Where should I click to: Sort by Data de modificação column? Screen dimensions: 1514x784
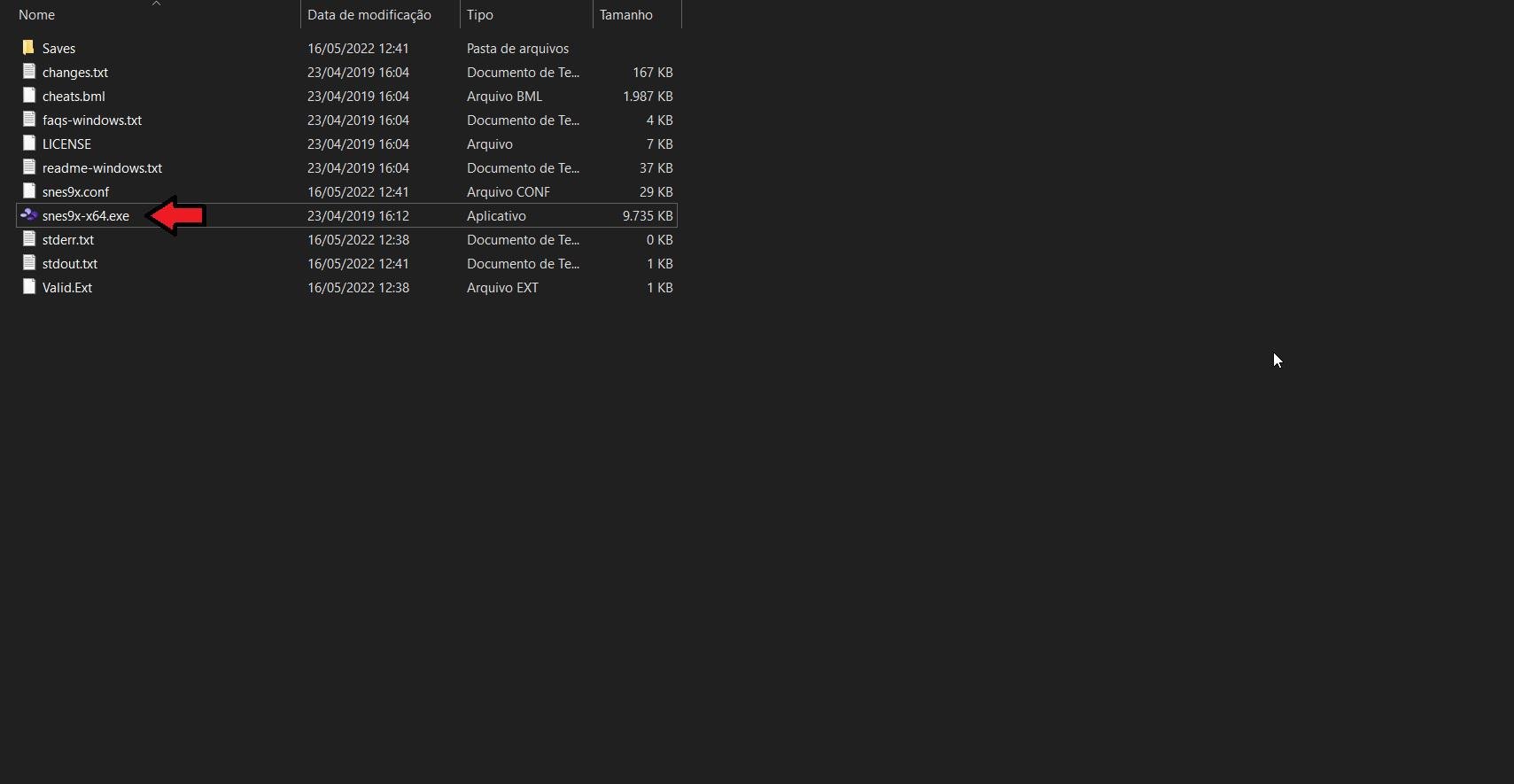click(x=369, y=15)
